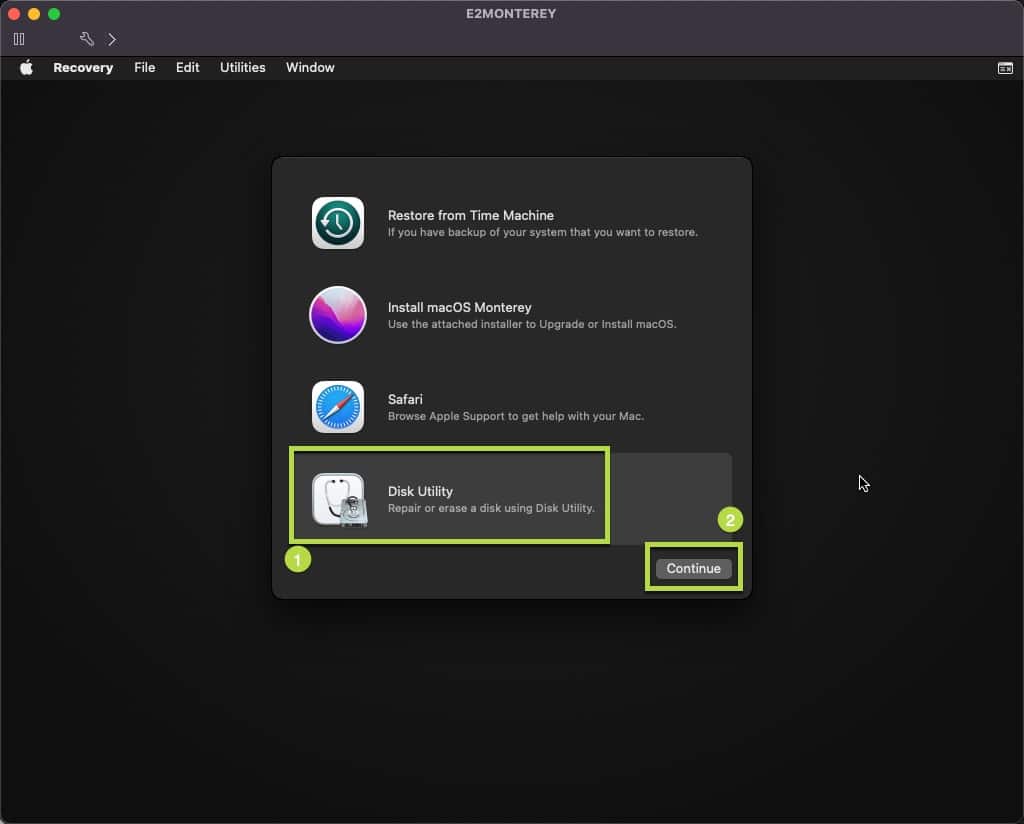Minimize the E2MONTEREY window with yellow button
This screenshot has height=824, width=1024.
[x=34, y=14]
